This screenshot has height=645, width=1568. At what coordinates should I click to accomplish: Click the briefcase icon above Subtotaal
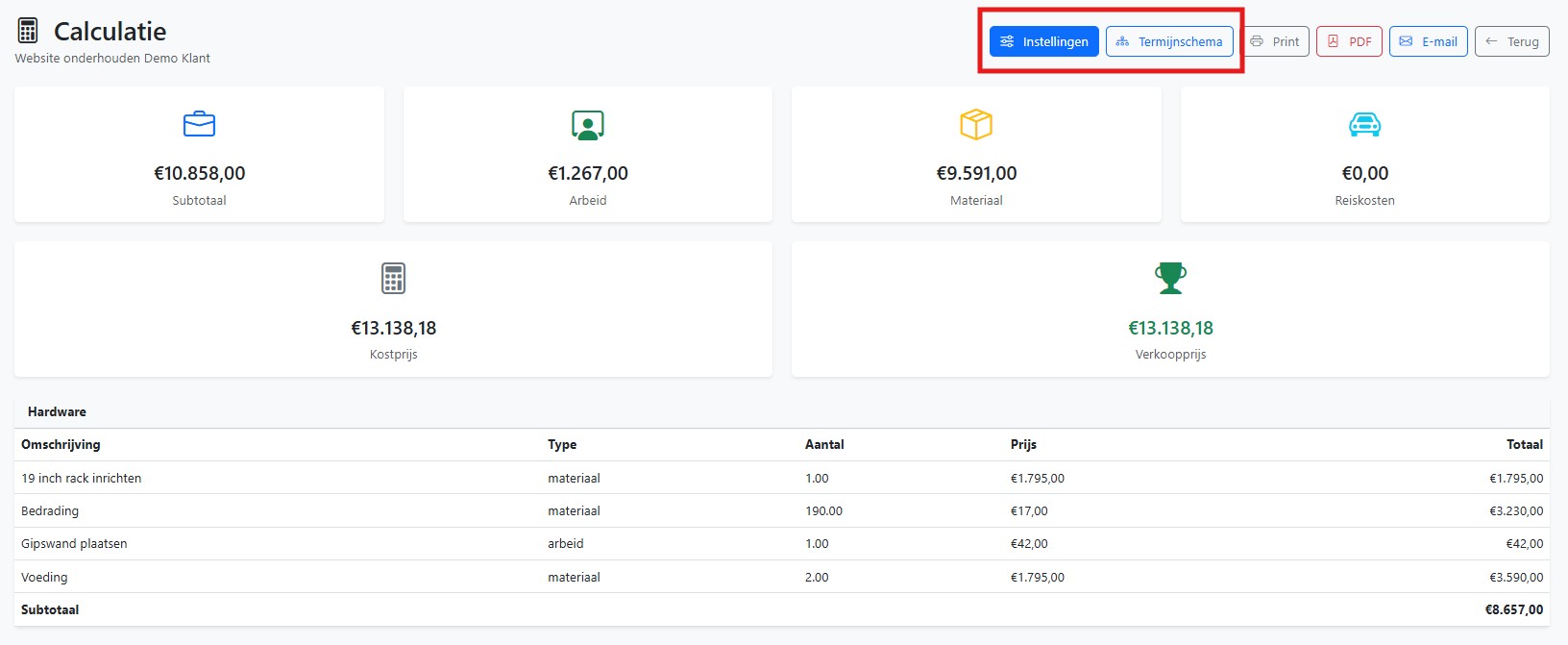199,124
